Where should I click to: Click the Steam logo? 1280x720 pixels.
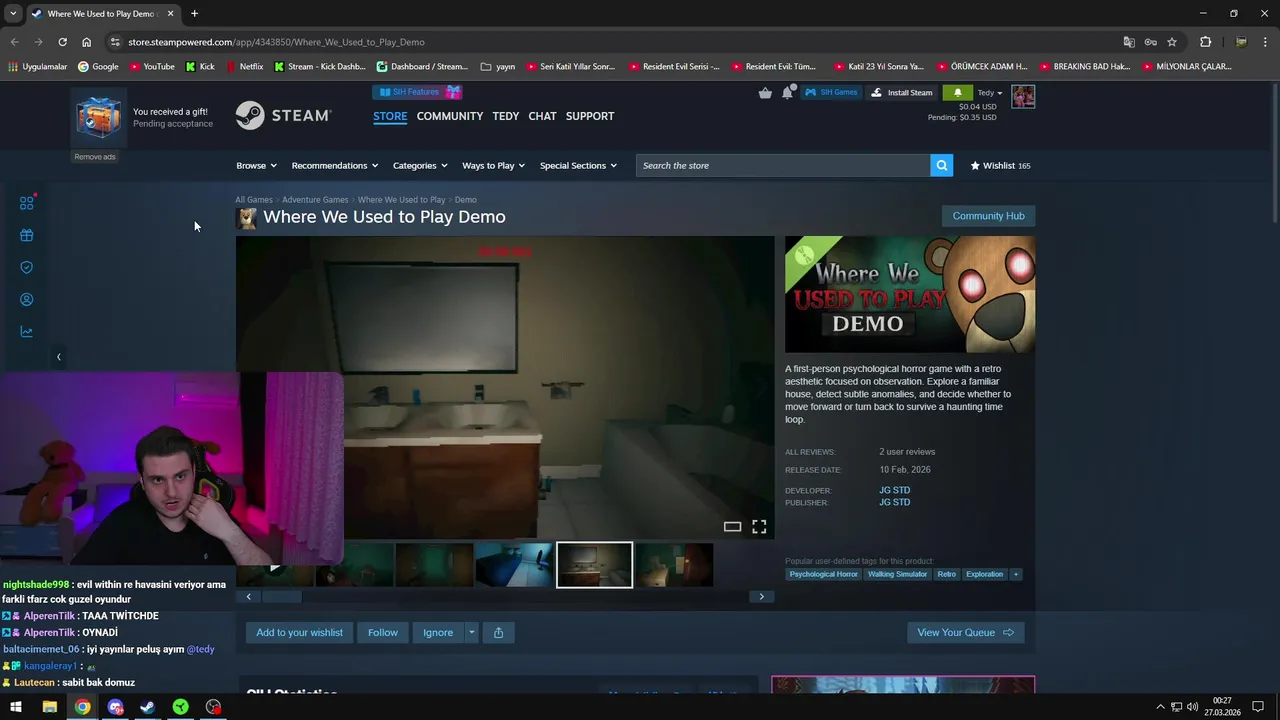click(x=283, y=116)
